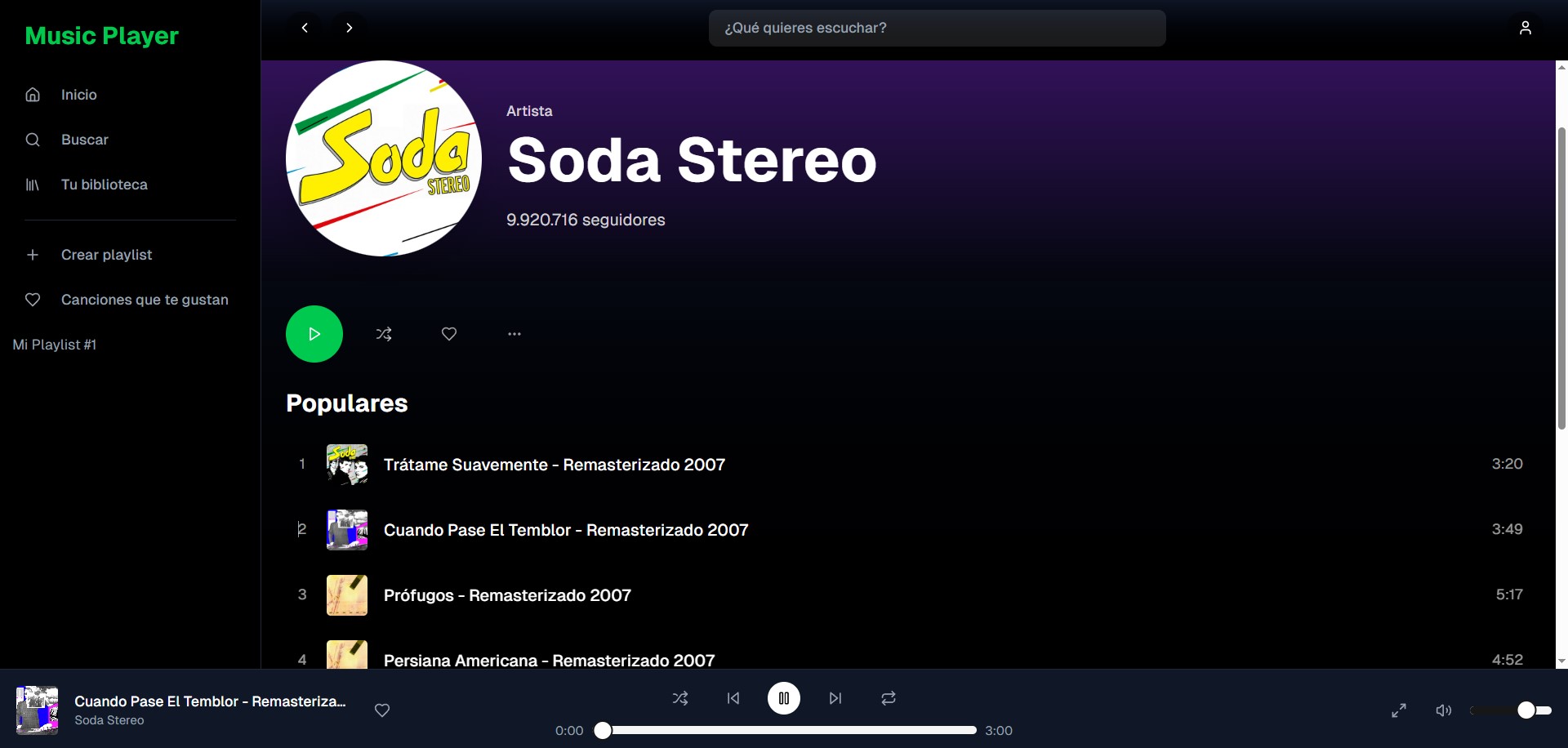Open Mi Playlist #1
1568x748 pixels.
point(55,345)
